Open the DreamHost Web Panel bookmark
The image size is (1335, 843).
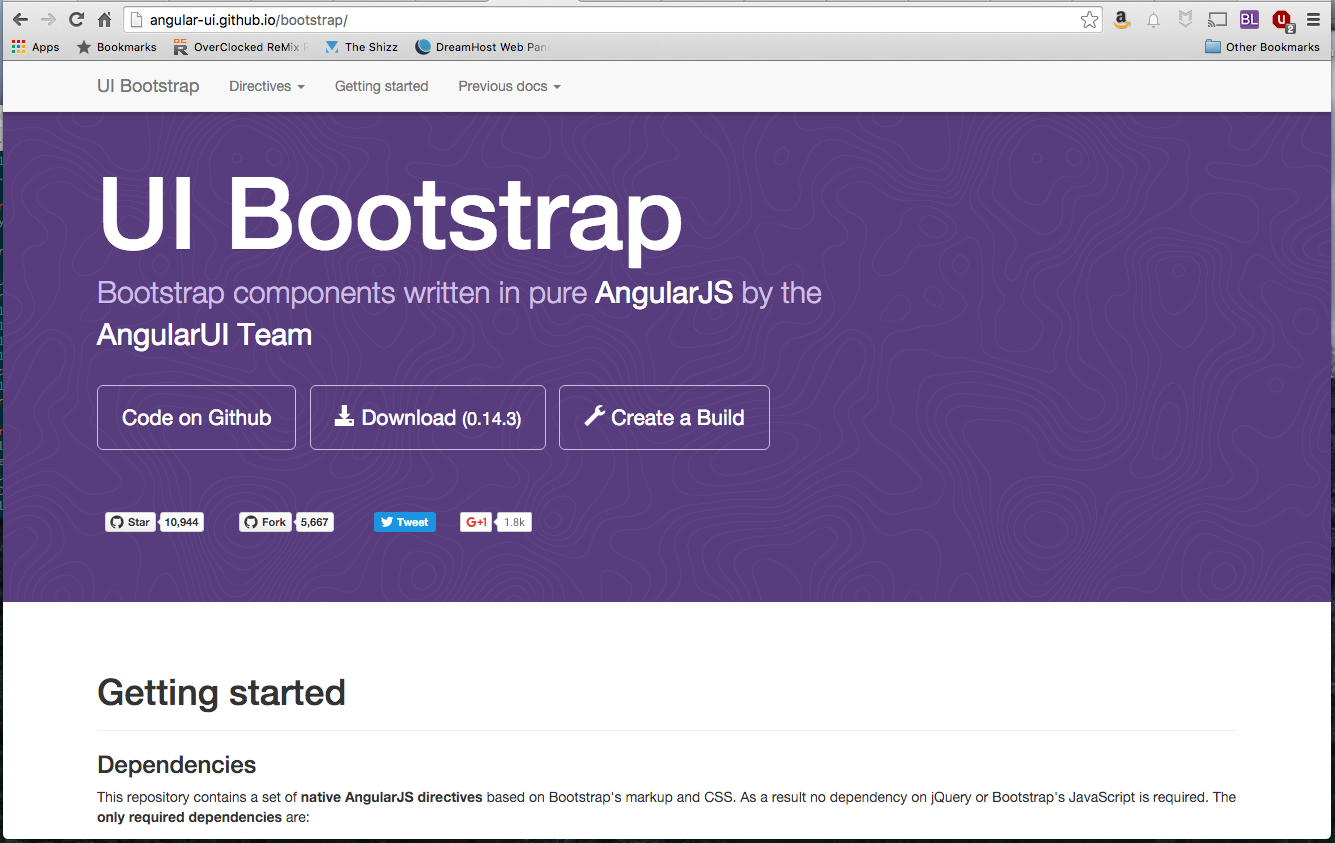(x=482, y=47)
